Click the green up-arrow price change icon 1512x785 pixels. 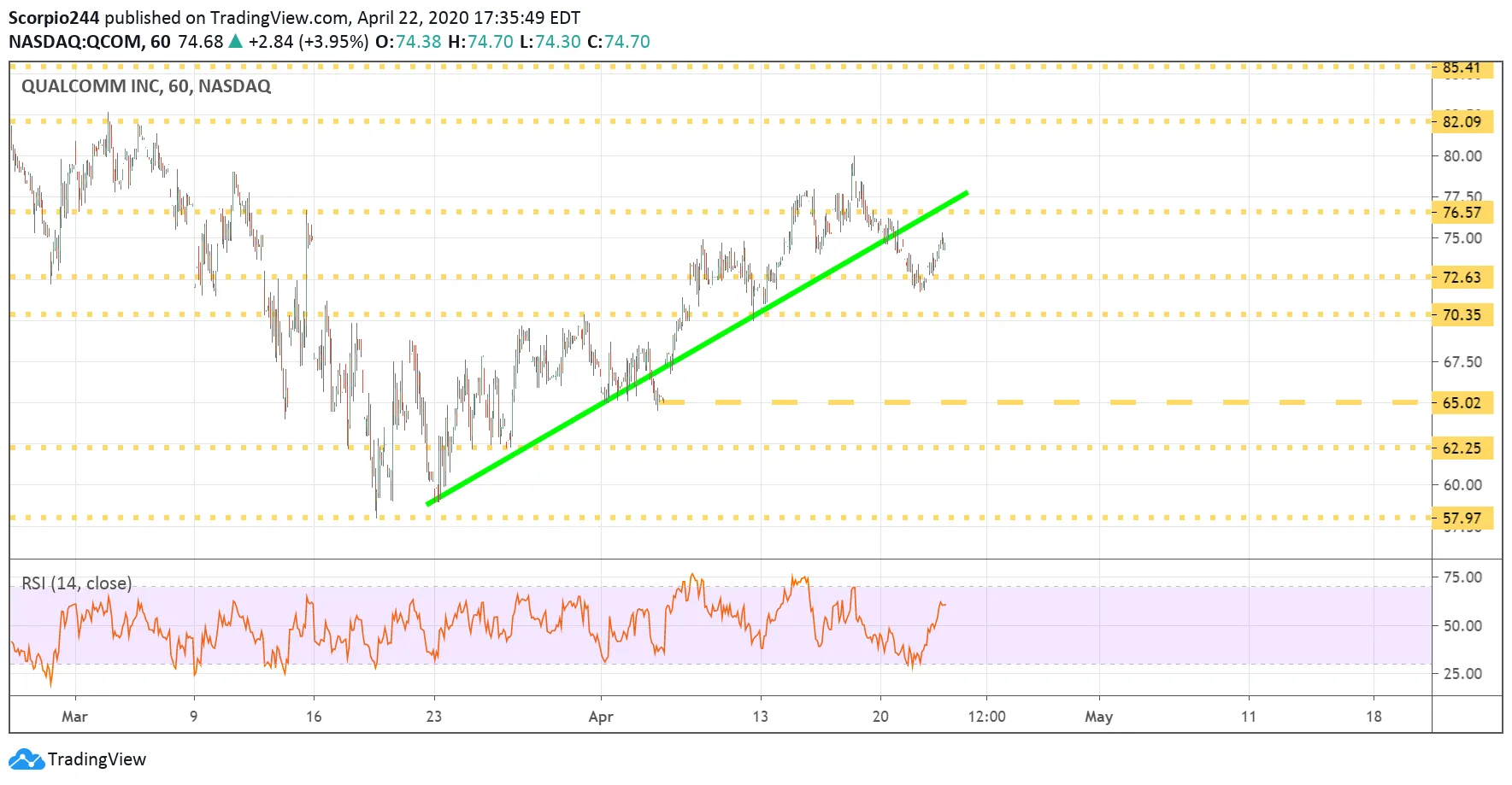236,41
